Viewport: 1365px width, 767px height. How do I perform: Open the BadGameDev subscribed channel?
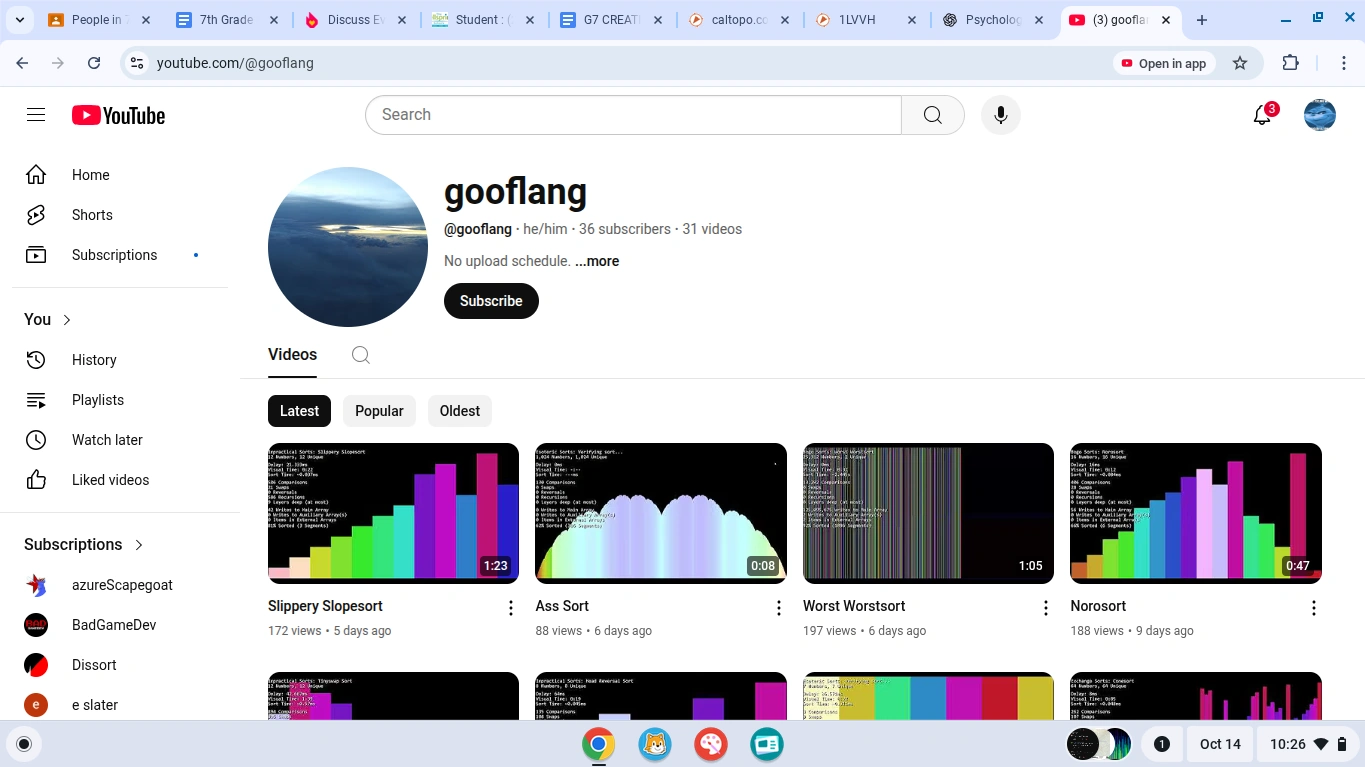pos(113,625)
